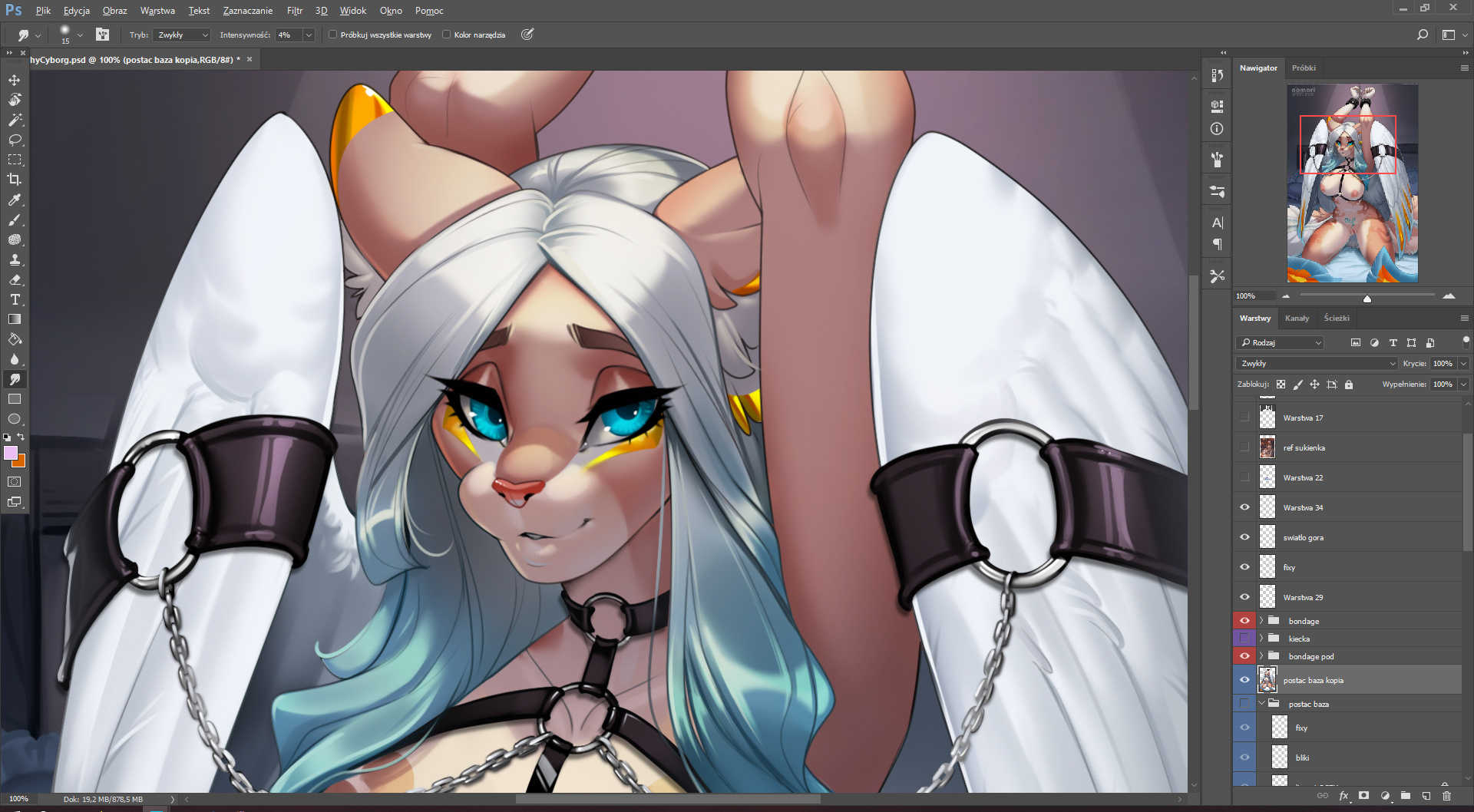Image resolution: width=1474 pixels, height=812 pixels.
Task: Lock all layer properties with padlock
Action: [1349, 385]
